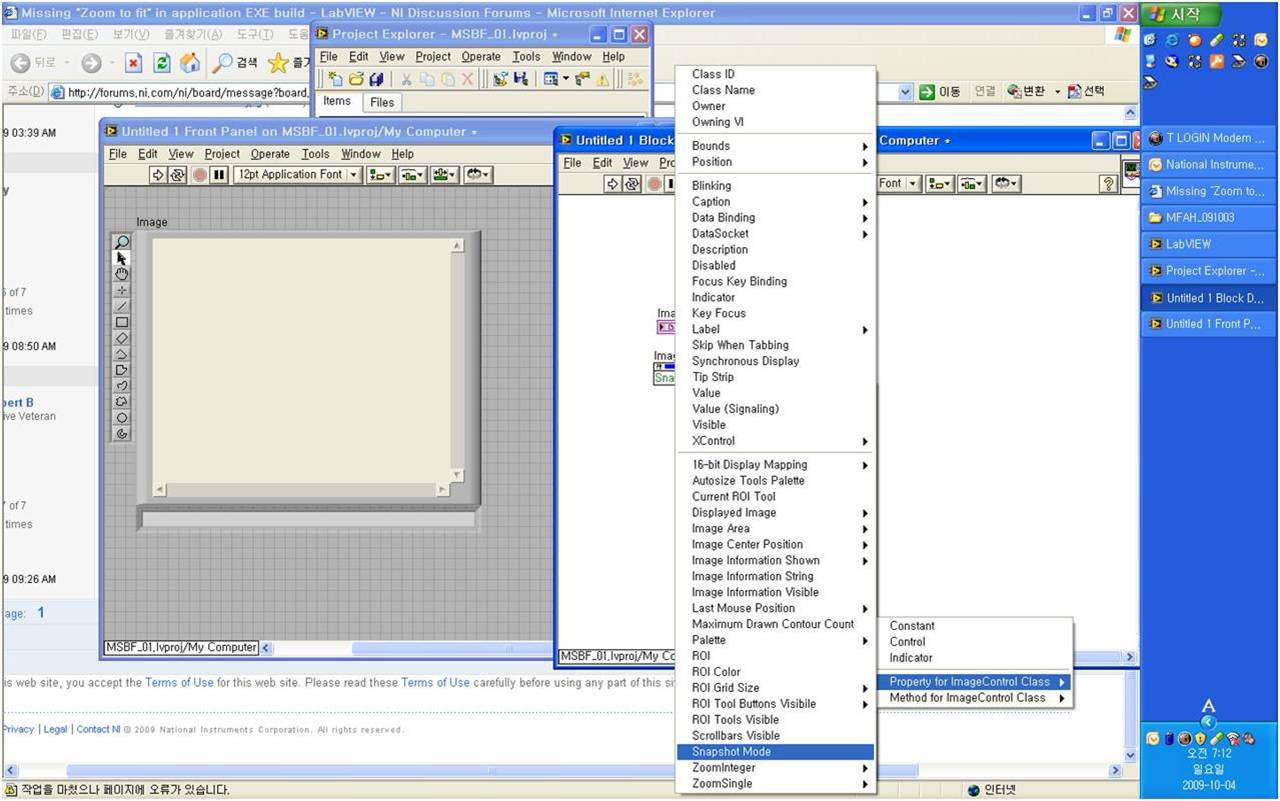The width and height of the screenshot is (1280, 801).
Task: Choose Indicator in the create submenu
Action: point(975,658)
